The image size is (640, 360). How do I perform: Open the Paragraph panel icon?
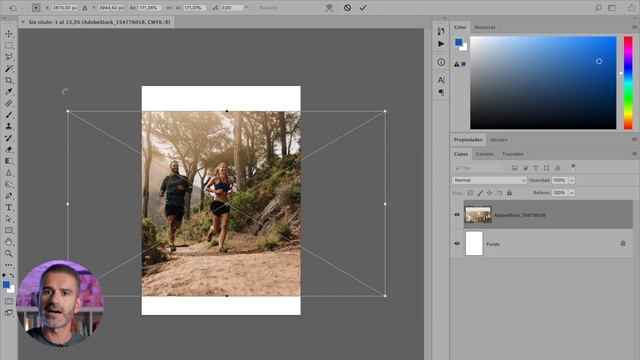click(x=441, y=92)
